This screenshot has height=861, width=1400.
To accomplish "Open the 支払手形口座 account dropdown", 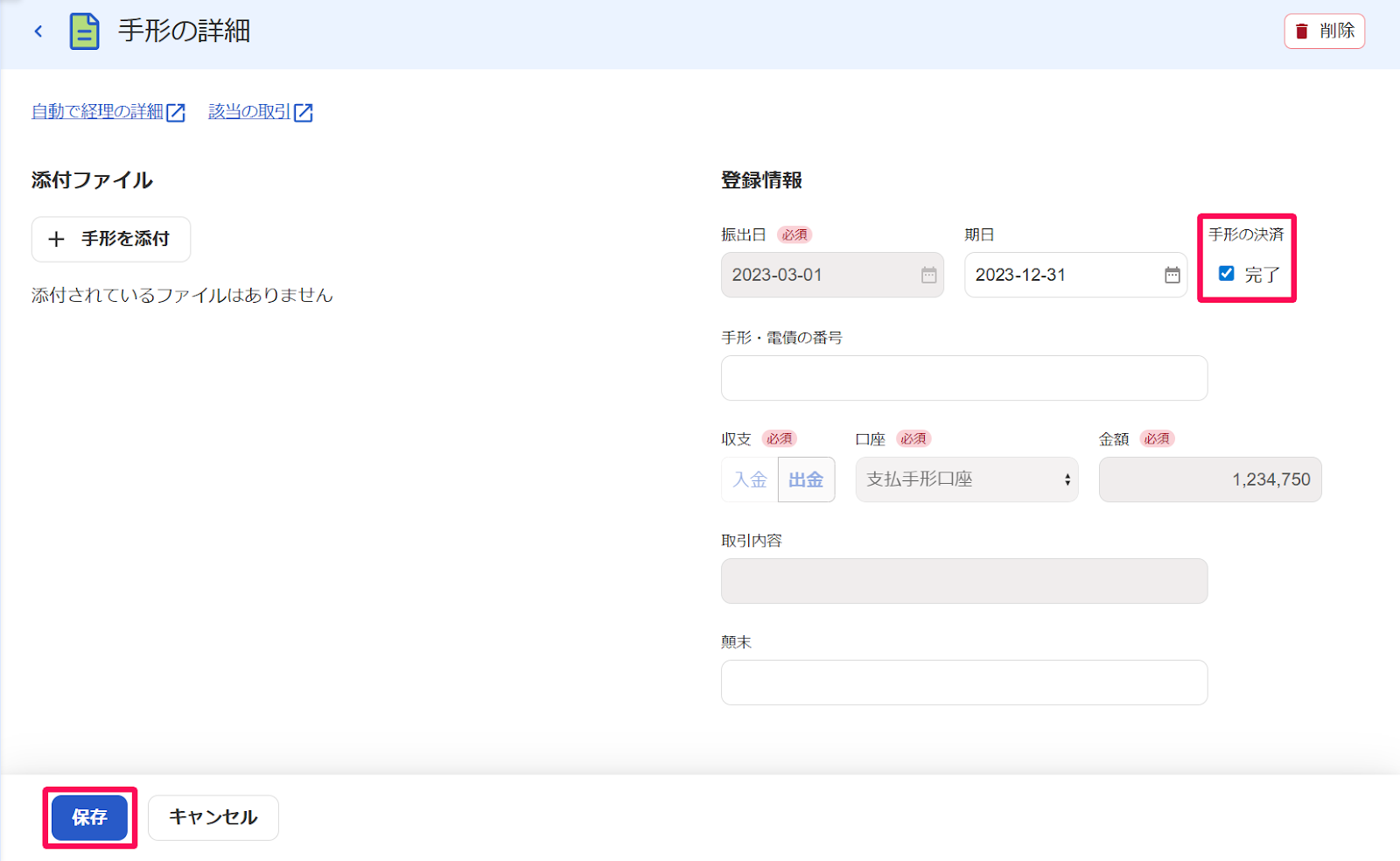I will click(x=967, y=479).
